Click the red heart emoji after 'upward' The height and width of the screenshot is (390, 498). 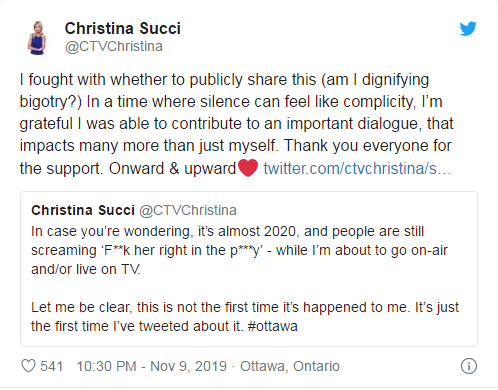click(248, 168)
